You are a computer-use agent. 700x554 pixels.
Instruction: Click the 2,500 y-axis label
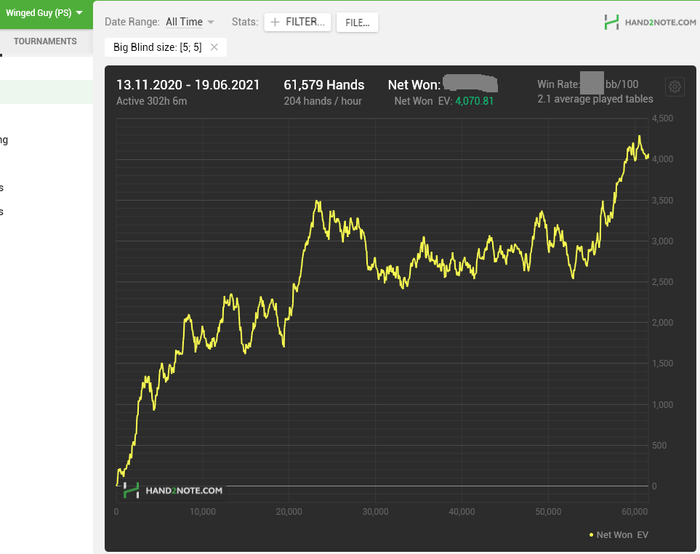tap(662, 282)
